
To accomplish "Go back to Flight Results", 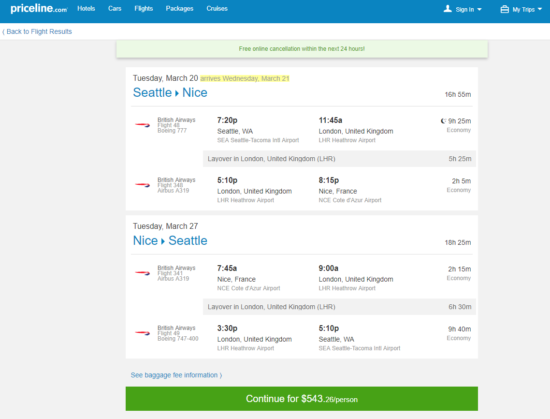I will (x=37, y=32).
